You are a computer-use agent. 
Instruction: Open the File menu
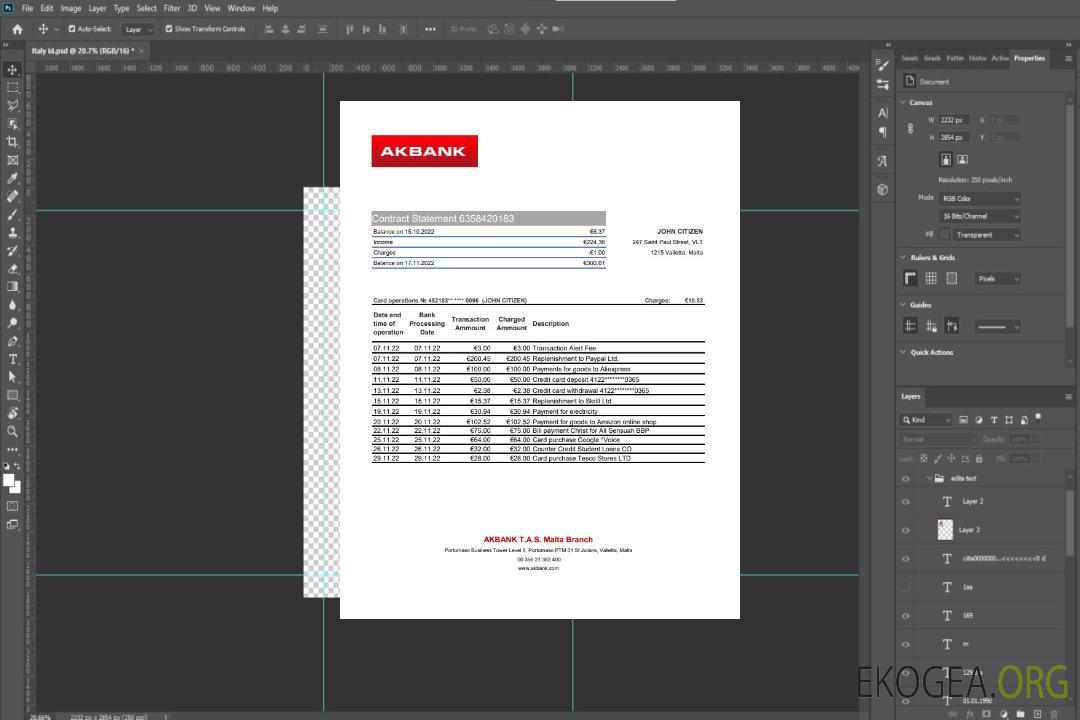pyautogui.click(x=28, y=8)
